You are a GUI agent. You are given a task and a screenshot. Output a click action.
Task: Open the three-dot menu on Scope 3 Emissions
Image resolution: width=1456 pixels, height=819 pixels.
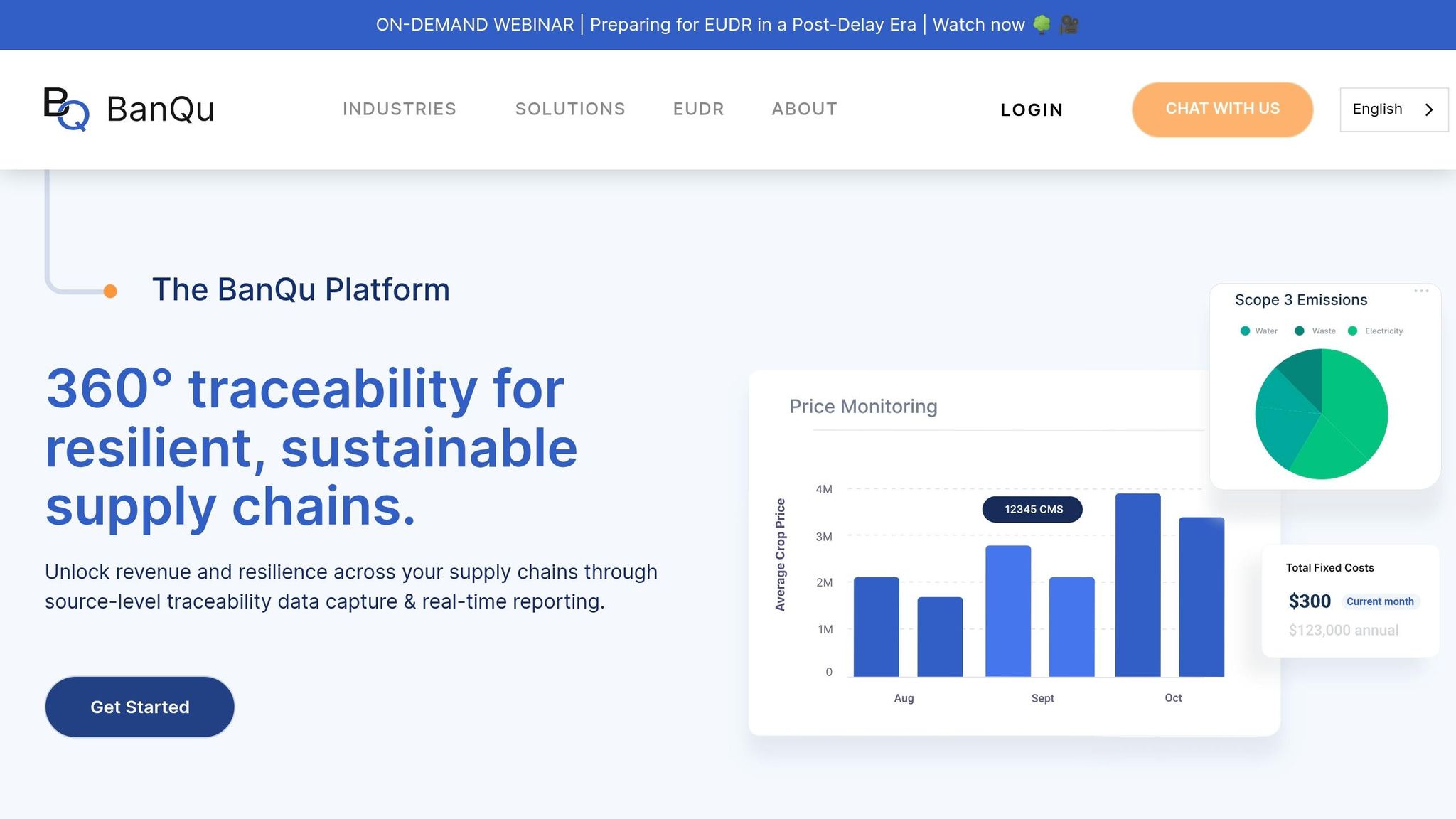click(1421, 291)
